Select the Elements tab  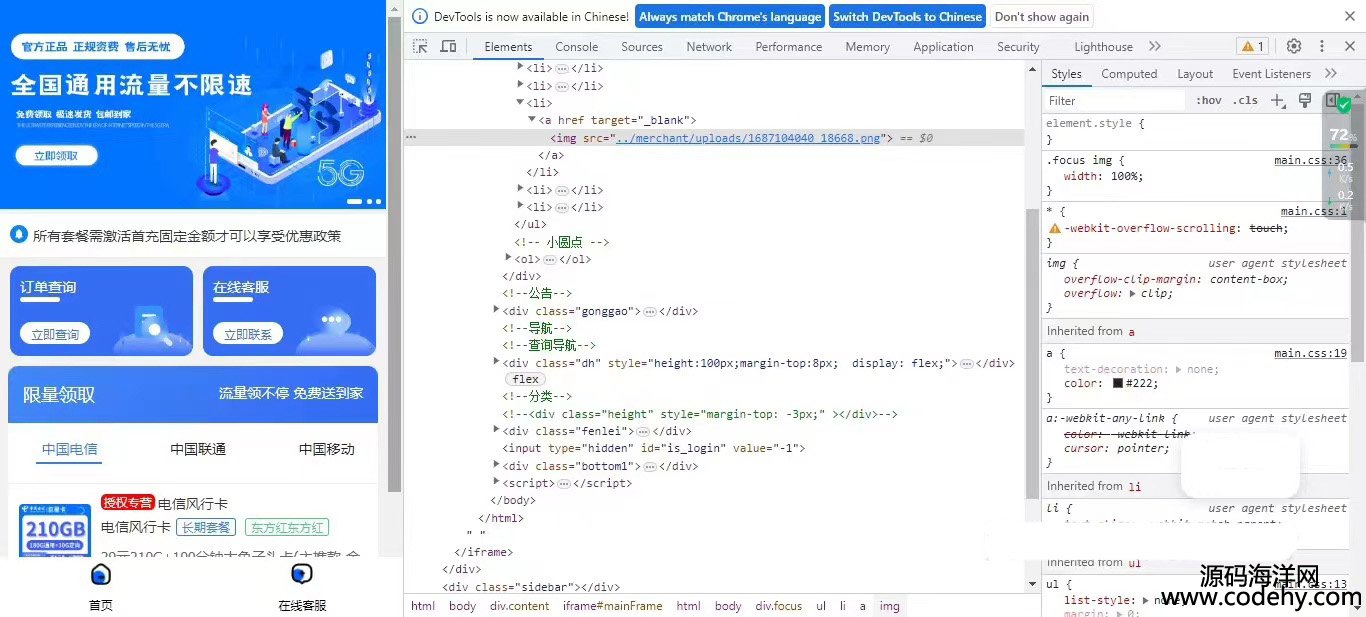click(508, 46)
